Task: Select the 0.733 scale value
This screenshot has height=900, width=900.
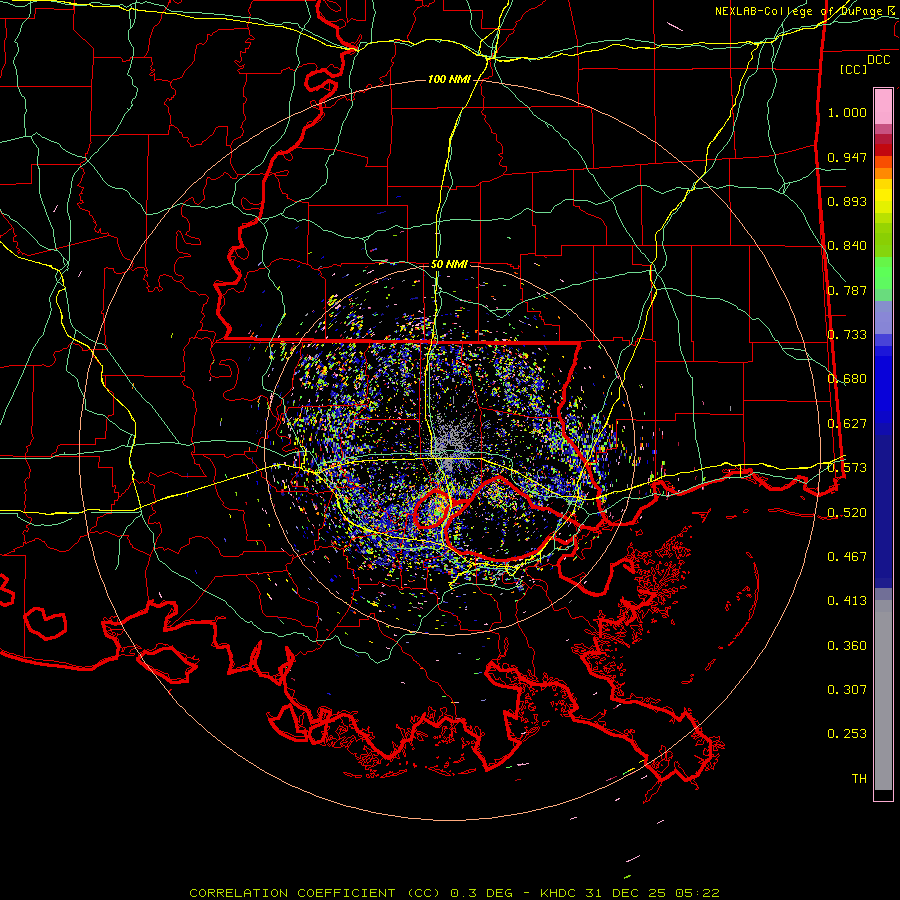Action: click(847, 335)
